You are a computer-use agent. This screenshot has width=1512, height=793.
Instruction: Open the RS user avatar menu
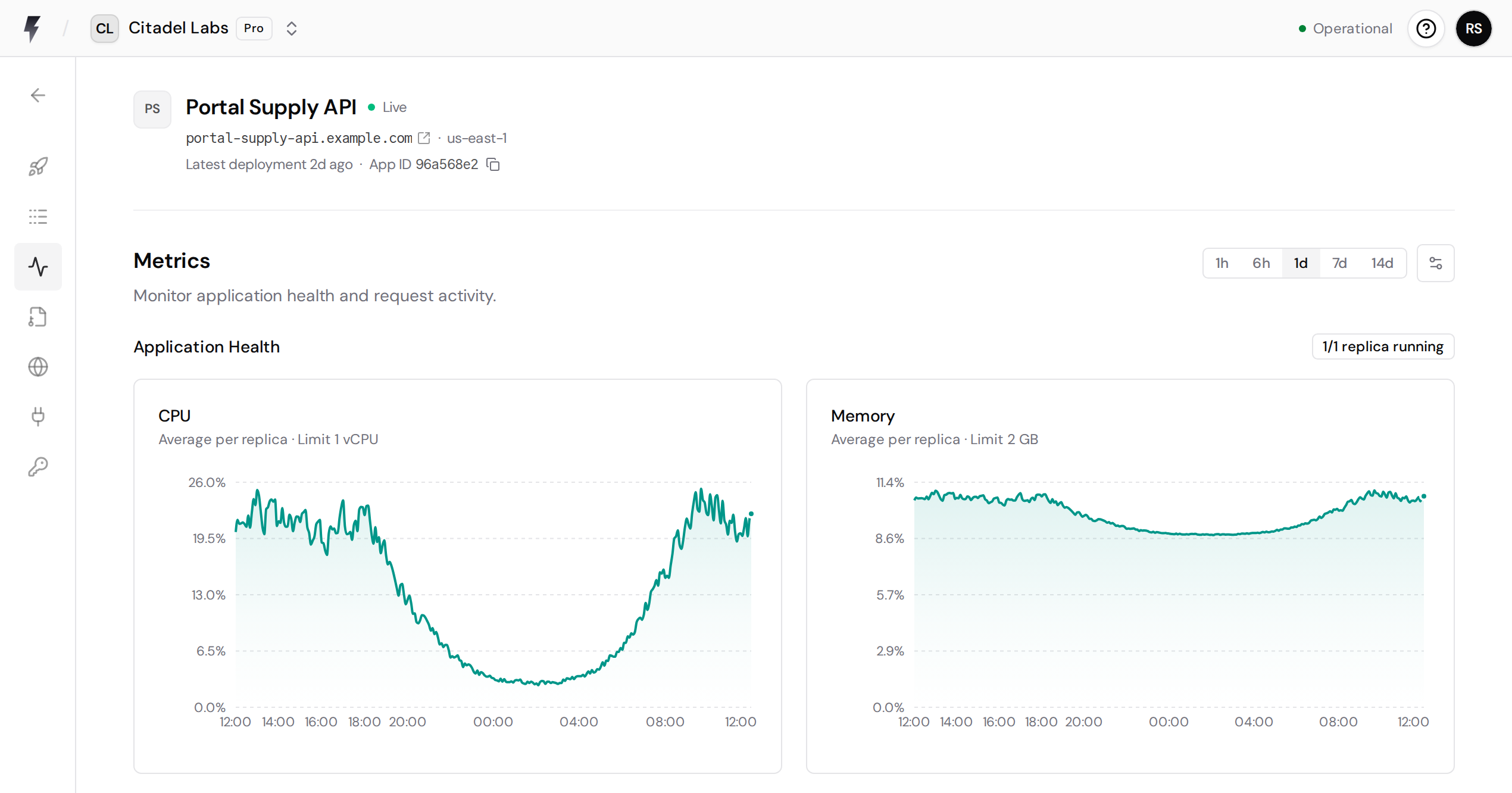(x=1473, y=29)
